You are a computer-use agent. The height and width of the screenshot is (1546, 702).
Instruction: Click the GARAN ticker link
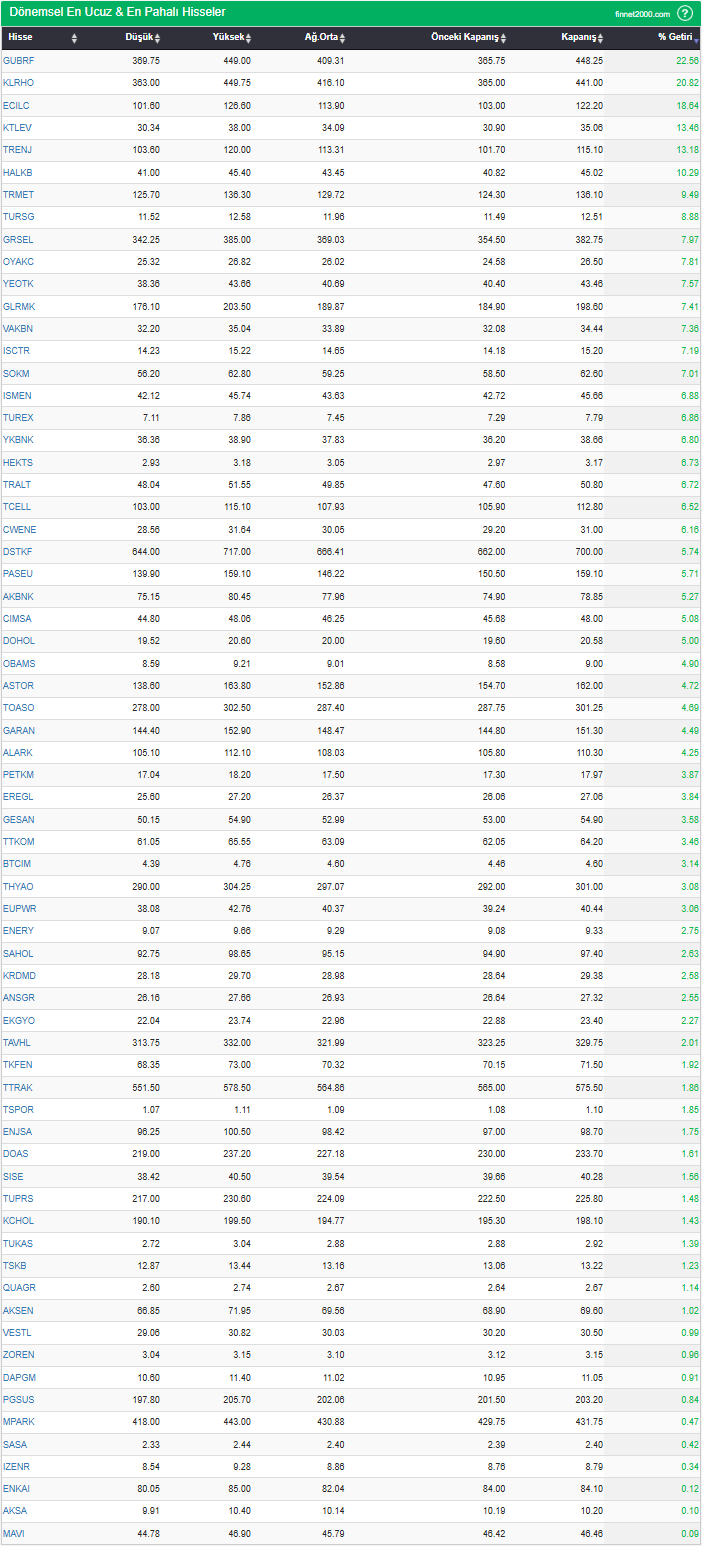18,730
